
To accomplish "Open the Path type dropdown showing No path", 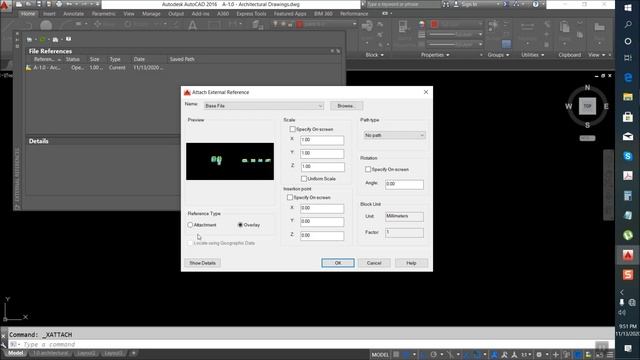I will coord(394,135).
